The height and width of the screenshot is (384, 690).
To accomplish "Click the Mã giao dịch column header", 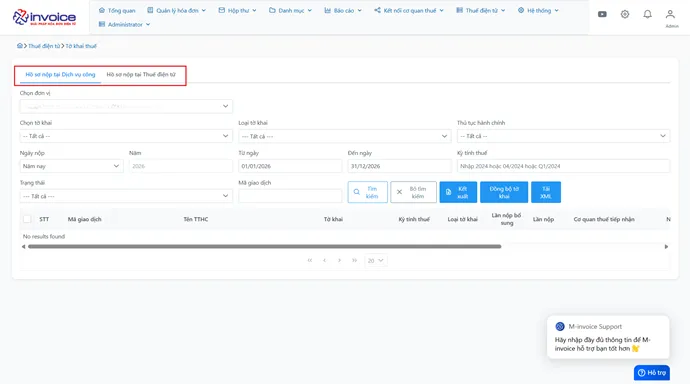I will tap(84, 219).
